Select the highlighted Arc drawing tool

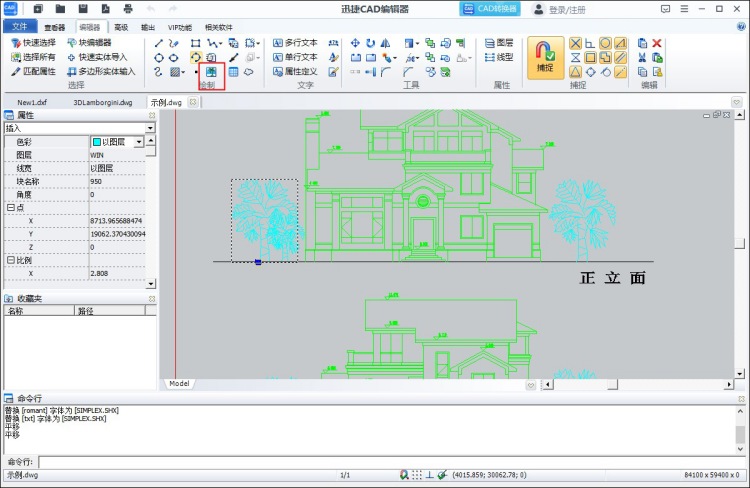[196, 58]
